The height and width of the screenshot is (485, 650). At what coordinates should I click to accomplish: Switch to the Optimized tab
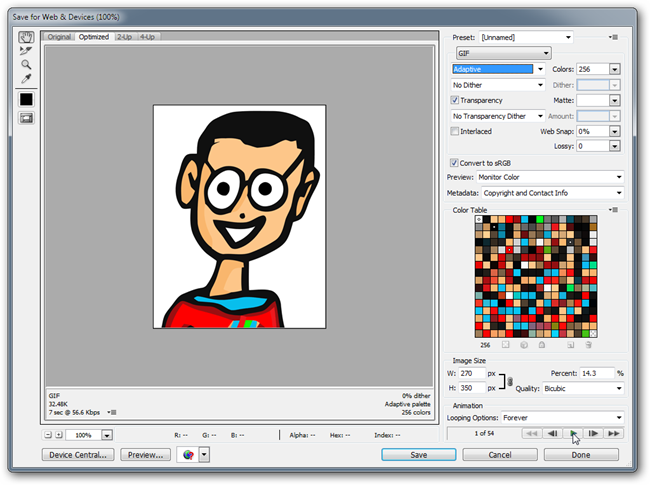click(x=94, y=37)
